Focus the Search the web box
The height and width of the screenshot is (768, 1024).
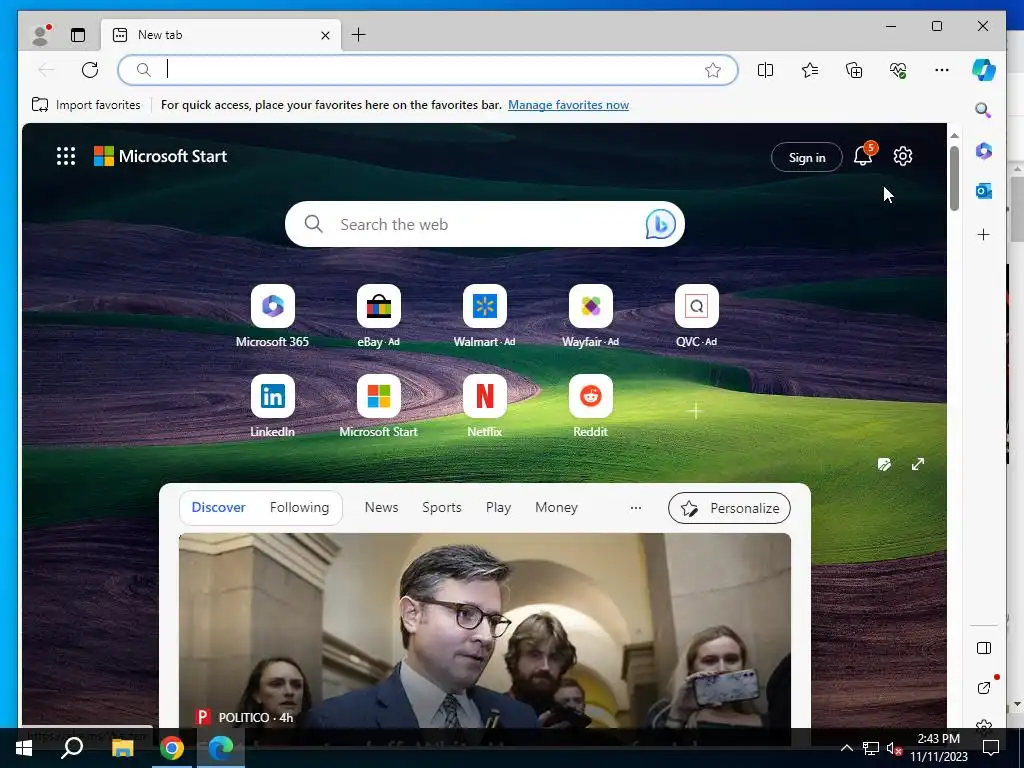pos(485,224)
